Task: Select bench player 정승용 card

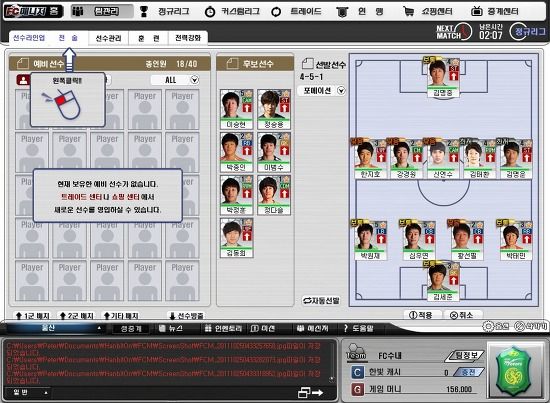Action: point(274,109)
